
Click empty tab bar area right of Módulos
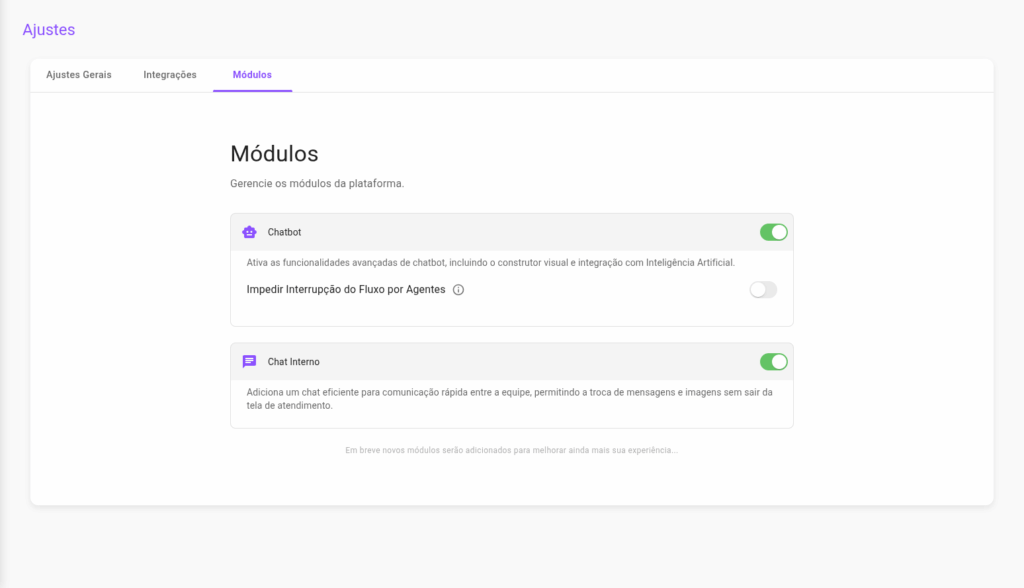pyautogui.click(x=640, y=75)
